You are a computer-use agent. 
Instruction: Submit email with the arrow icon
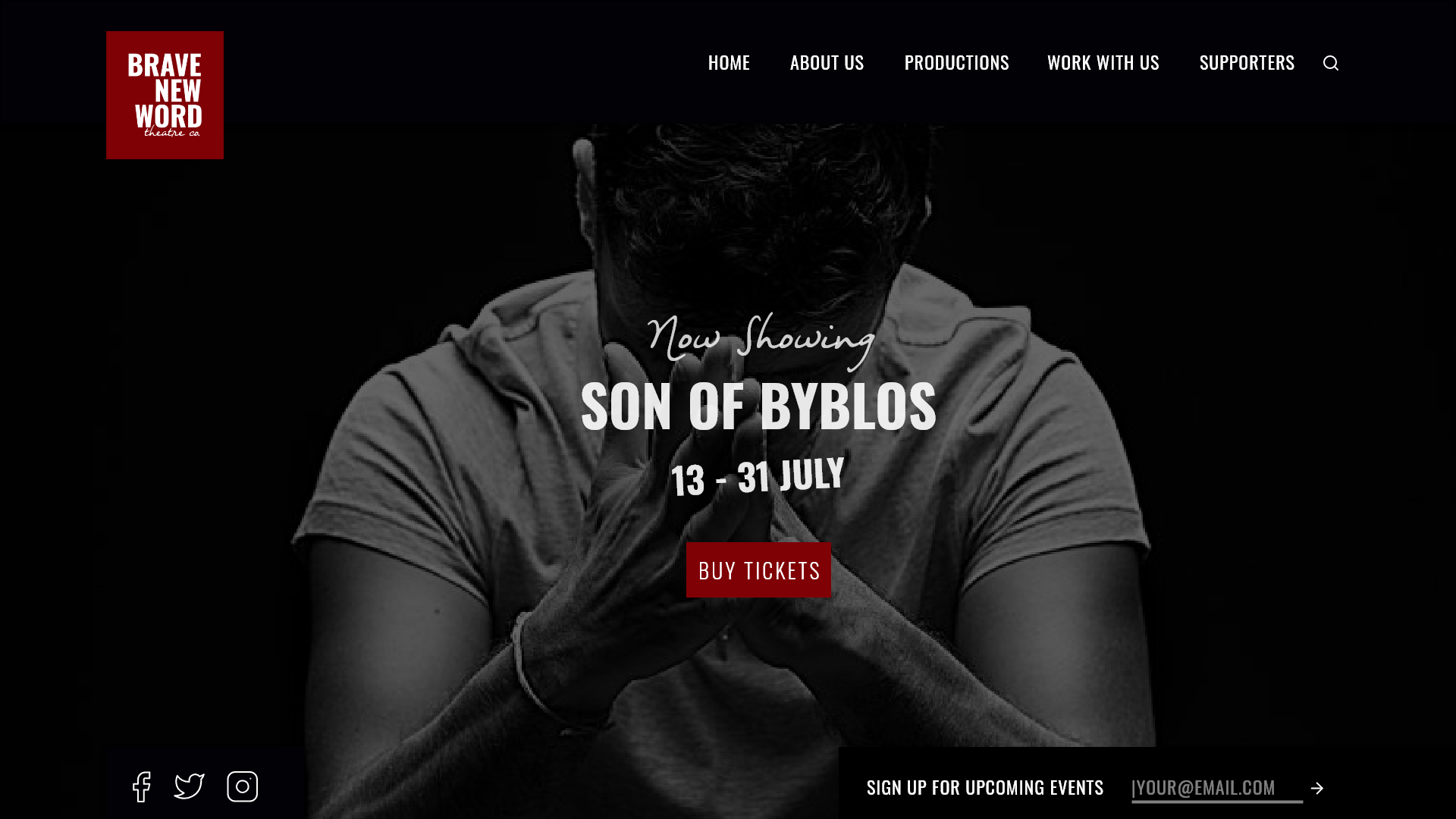(x=1317, y=789)
